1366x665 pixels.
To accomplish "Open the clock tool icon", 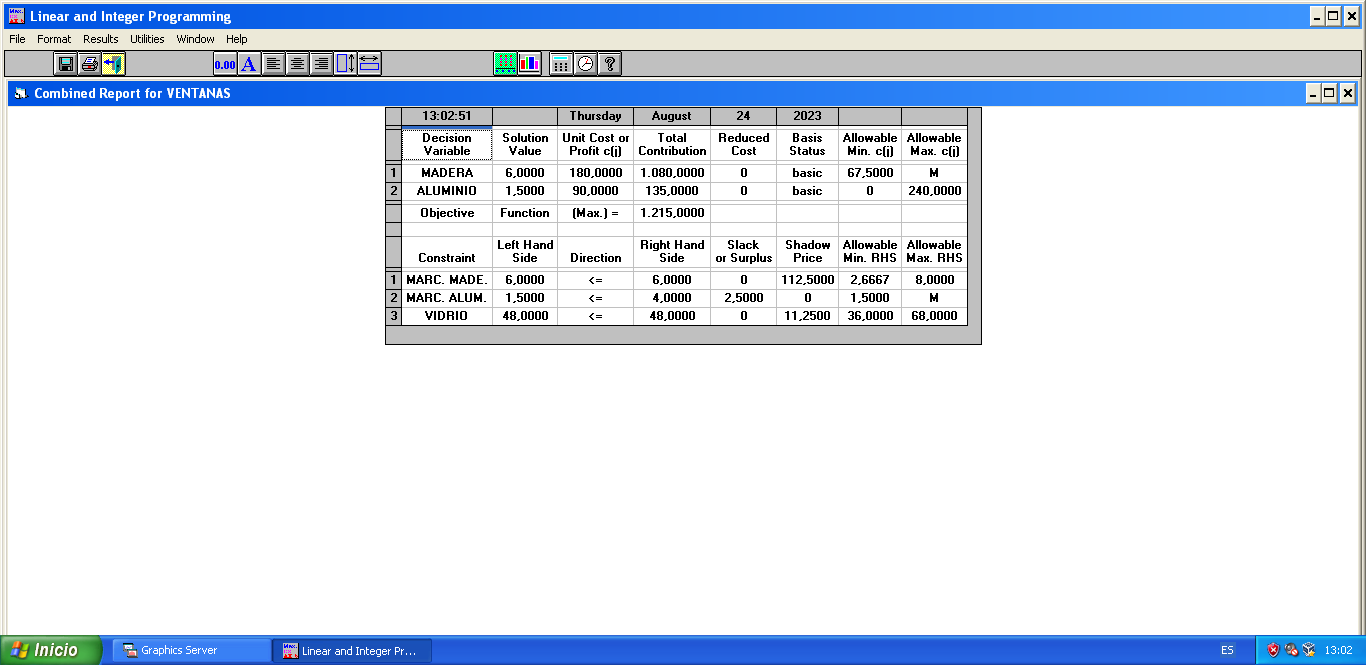I will [x=584, y=62].
